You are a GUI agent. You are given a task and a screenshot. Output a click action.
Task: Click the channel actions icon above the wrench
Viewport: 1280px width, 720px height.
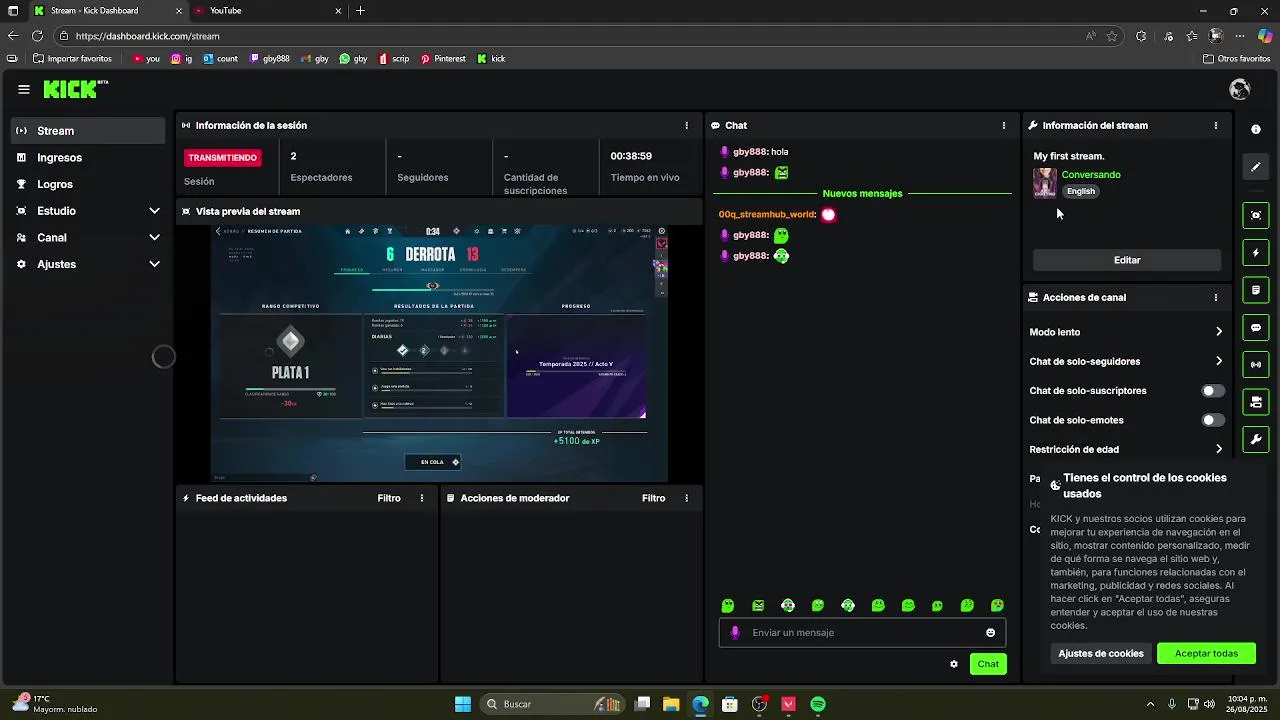[x=1256, y=402]
